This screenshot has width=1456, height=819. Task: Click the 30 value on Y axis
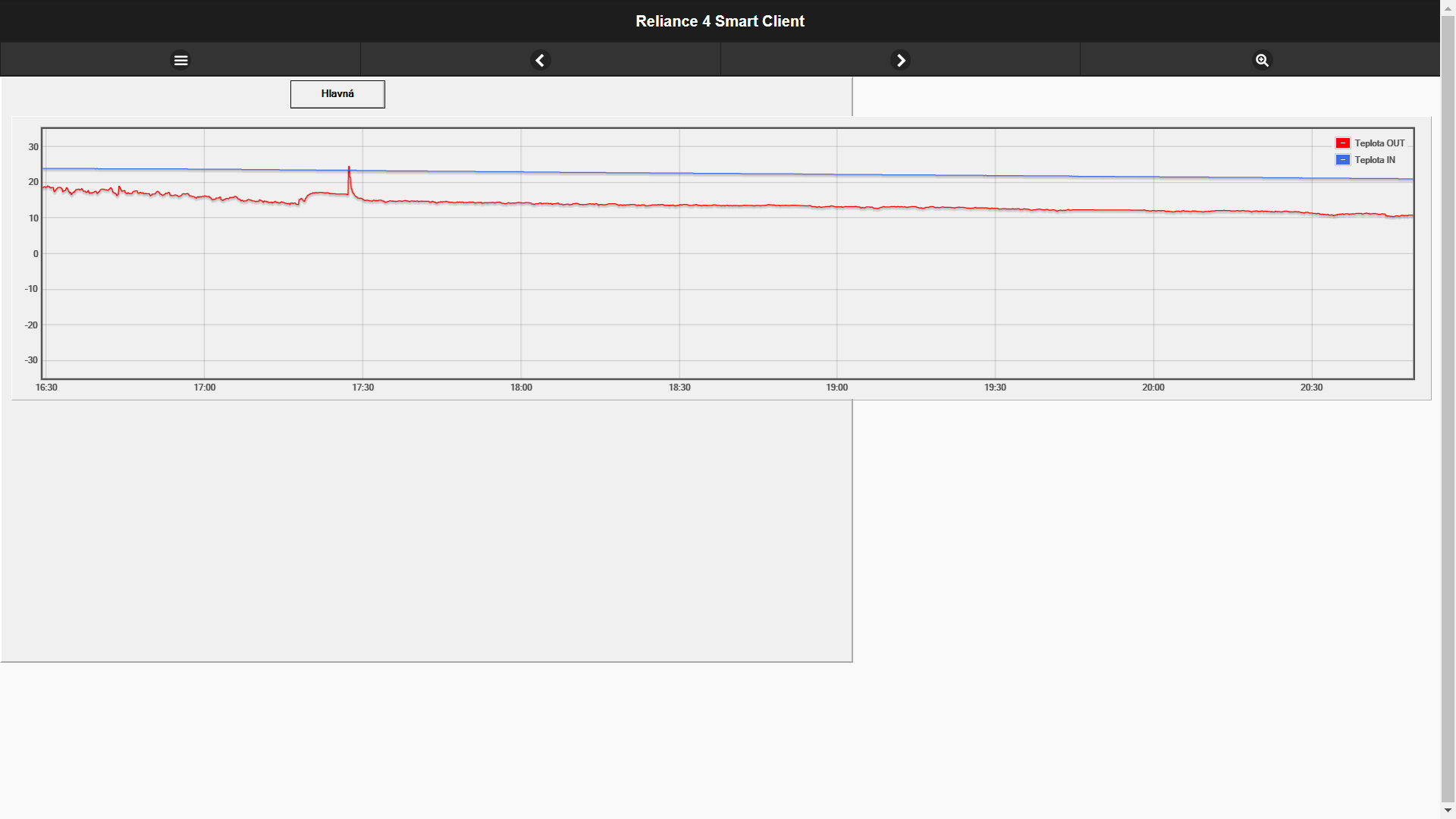tap(33, 147)
